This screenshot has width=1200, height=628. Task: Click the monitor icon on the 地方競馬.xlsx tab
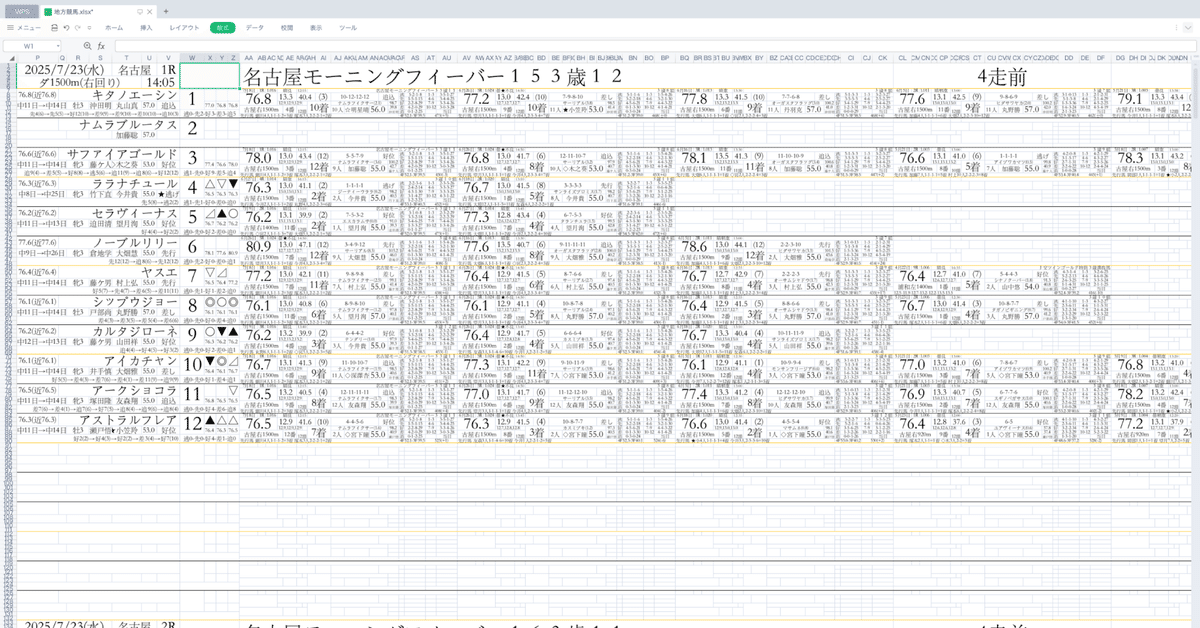[140, 10]
